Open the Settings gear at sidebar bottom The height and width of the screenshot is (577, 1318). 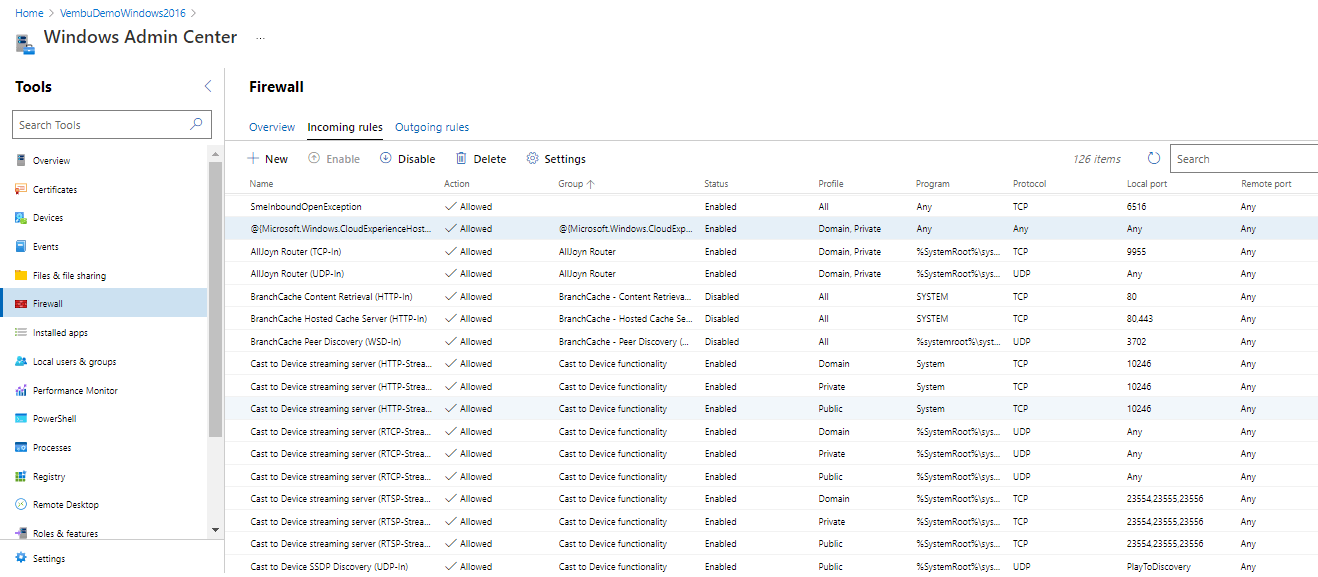pyautogui.click(x=21, y=558)
